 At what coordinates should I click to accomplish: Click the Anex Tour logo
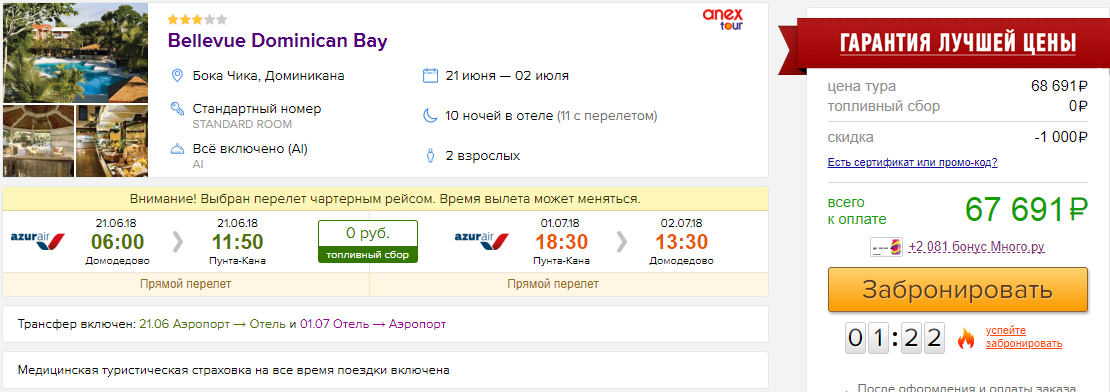(722, 19)
